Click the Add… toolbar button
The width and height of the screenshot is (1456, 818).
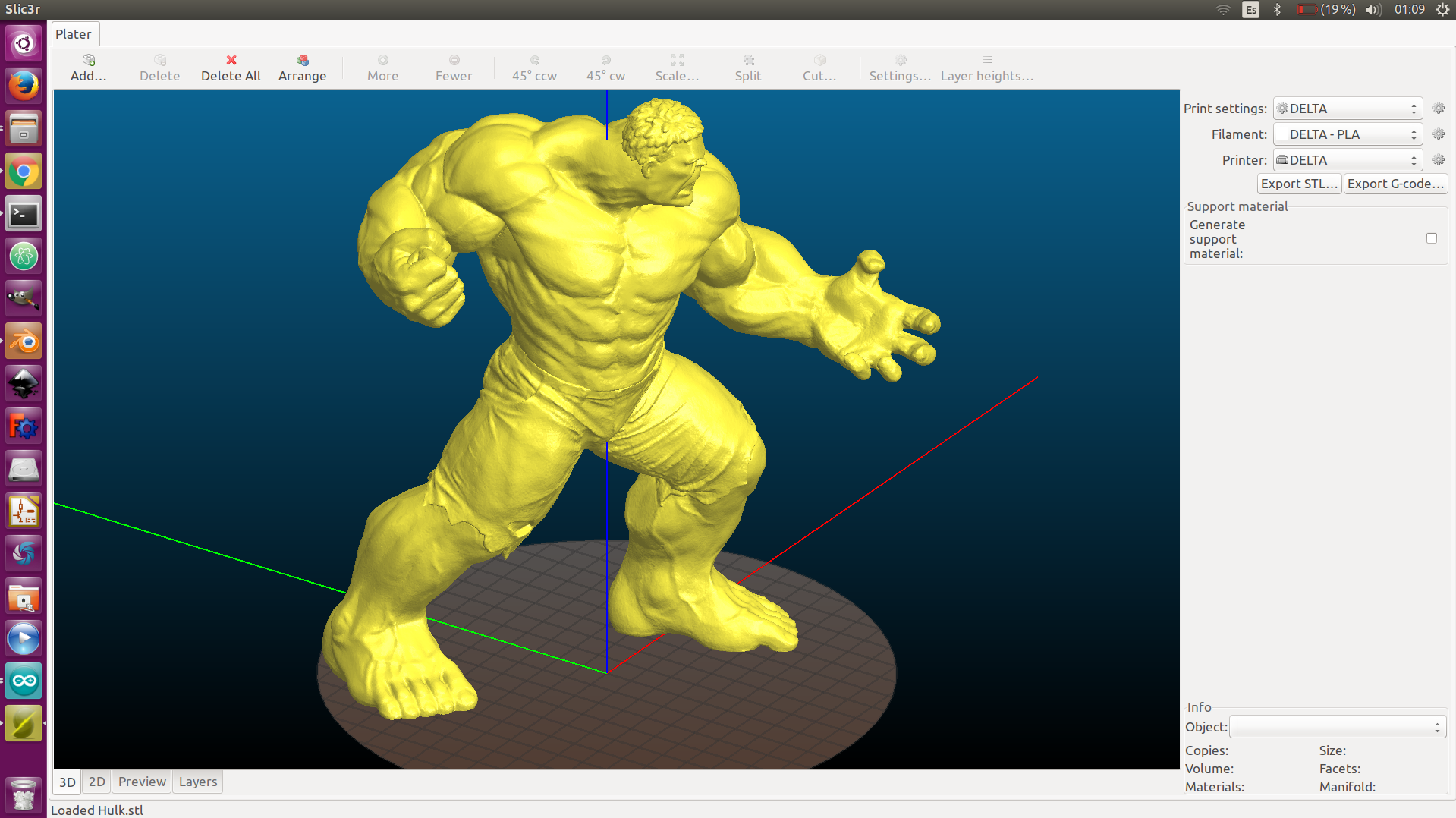(89, 68)
